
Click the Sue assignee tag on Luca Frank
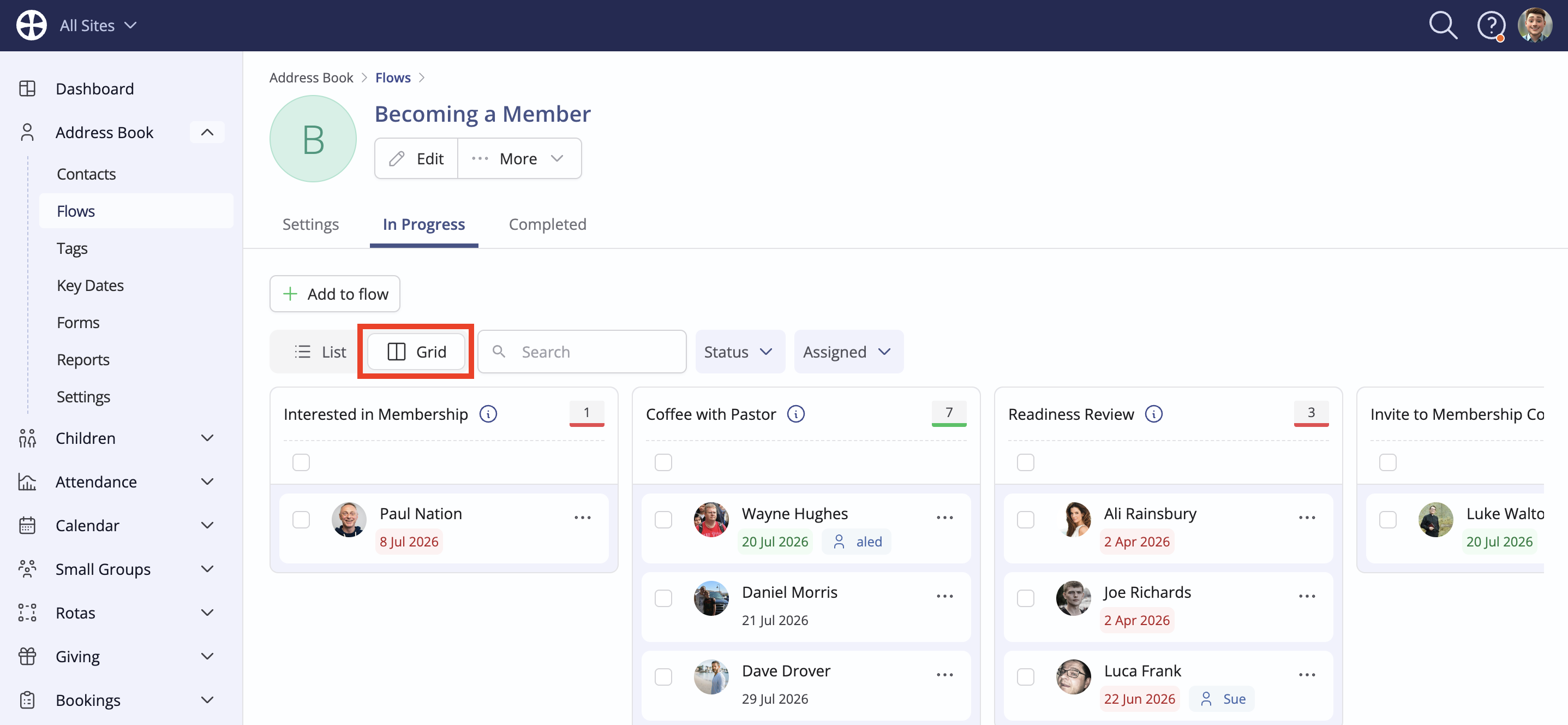pos(1221,699)
